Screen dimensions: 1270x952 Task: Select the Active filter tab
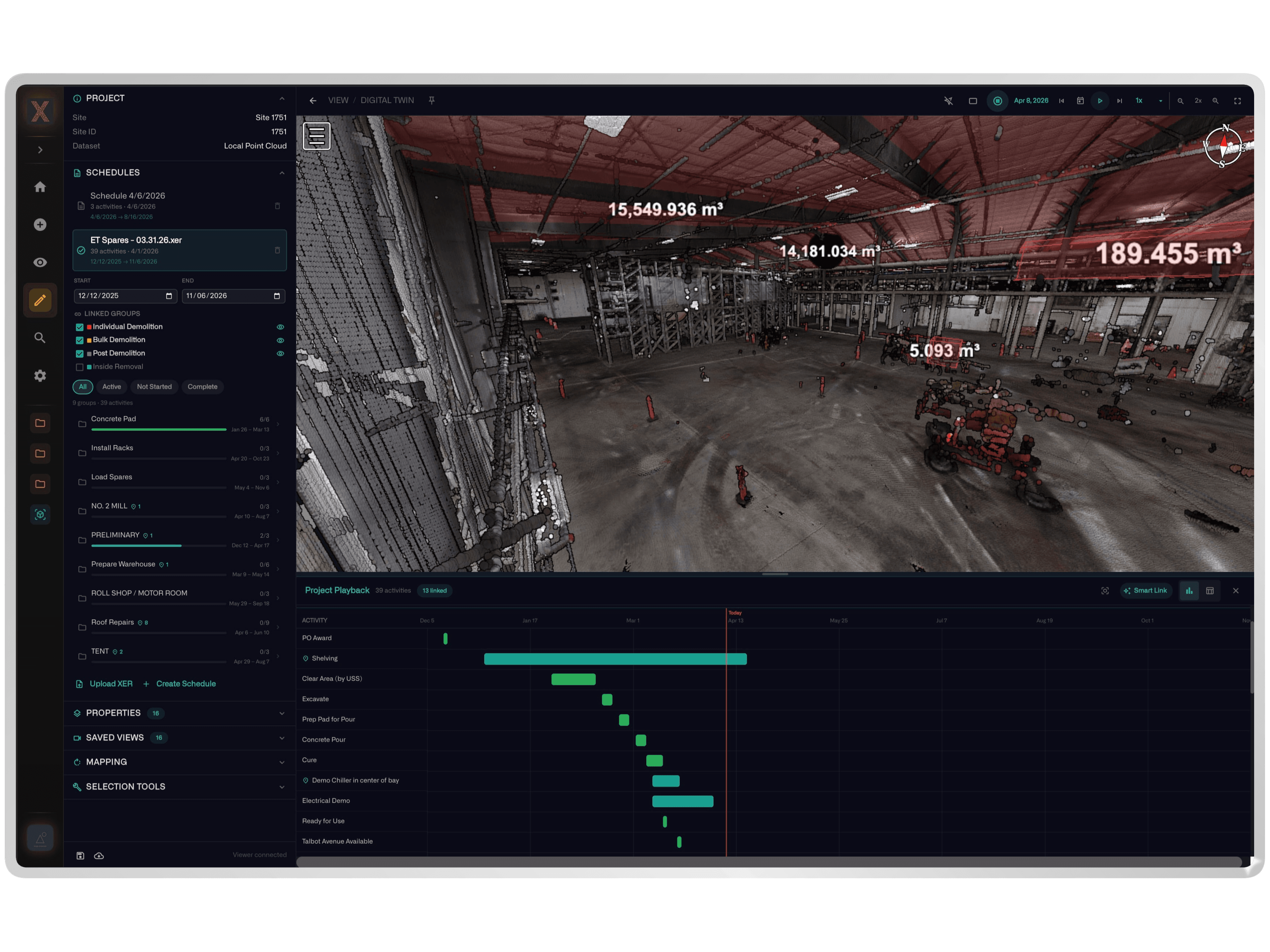coord(111,387)
